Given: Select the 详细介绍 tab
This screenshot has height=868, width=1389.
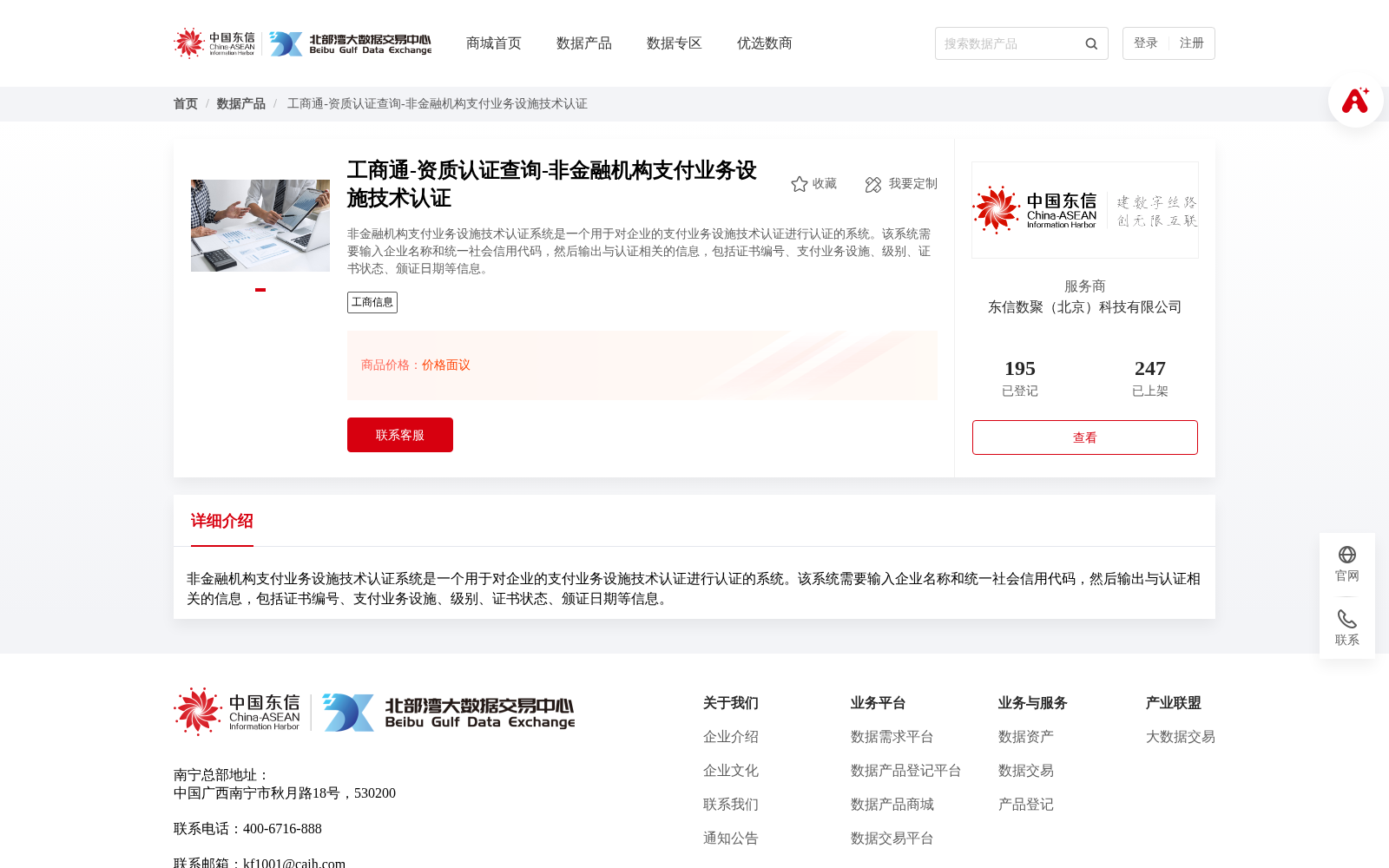Looking at the screenshot, I should point(222,521).
